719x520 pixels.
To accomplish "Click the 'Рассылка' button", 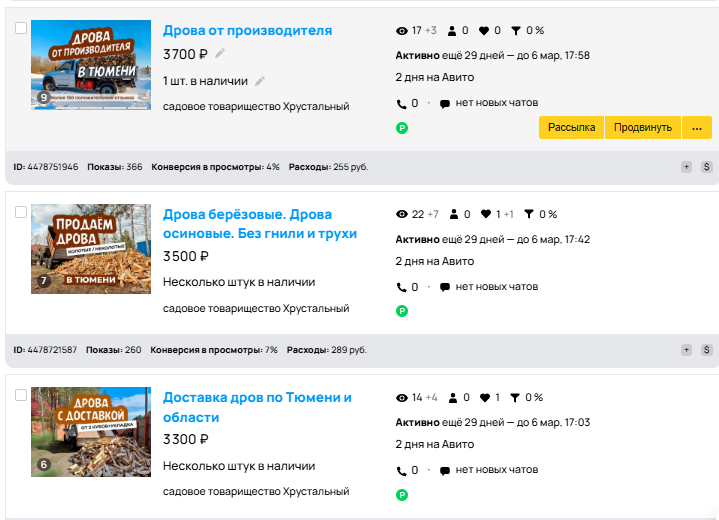I will [x=571, y=127].
